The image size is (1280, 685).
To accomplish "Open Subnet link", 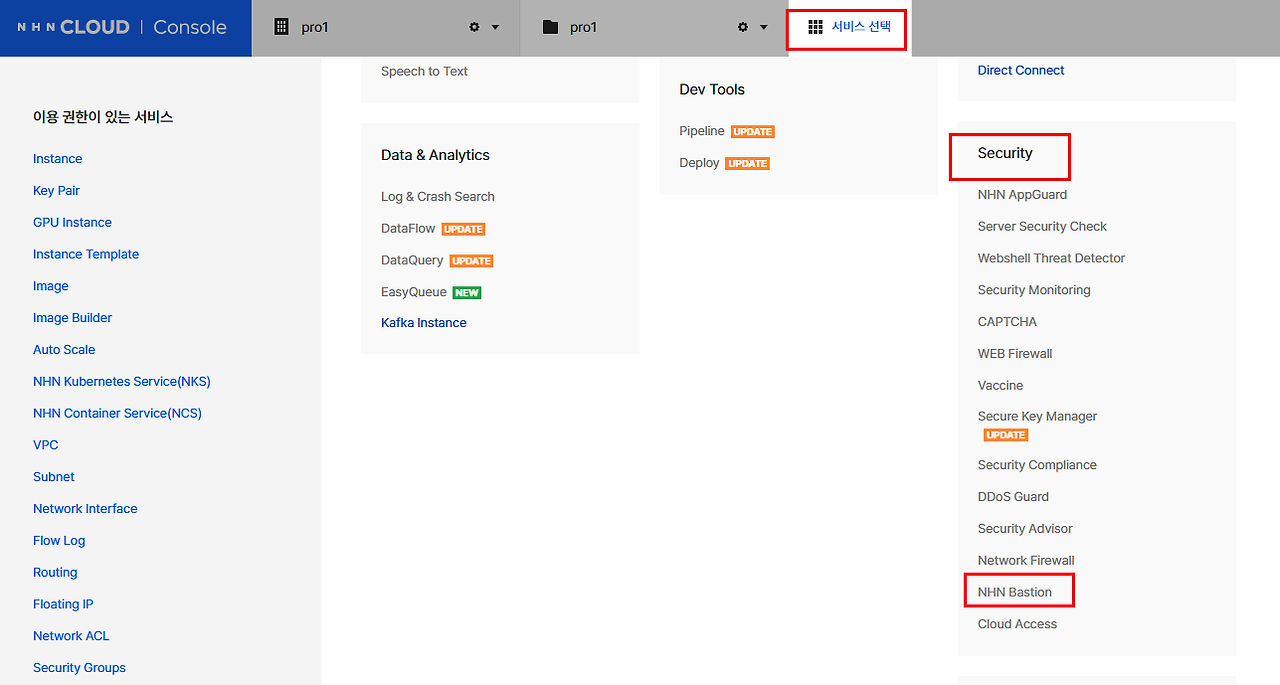I will tap(54, 477).
